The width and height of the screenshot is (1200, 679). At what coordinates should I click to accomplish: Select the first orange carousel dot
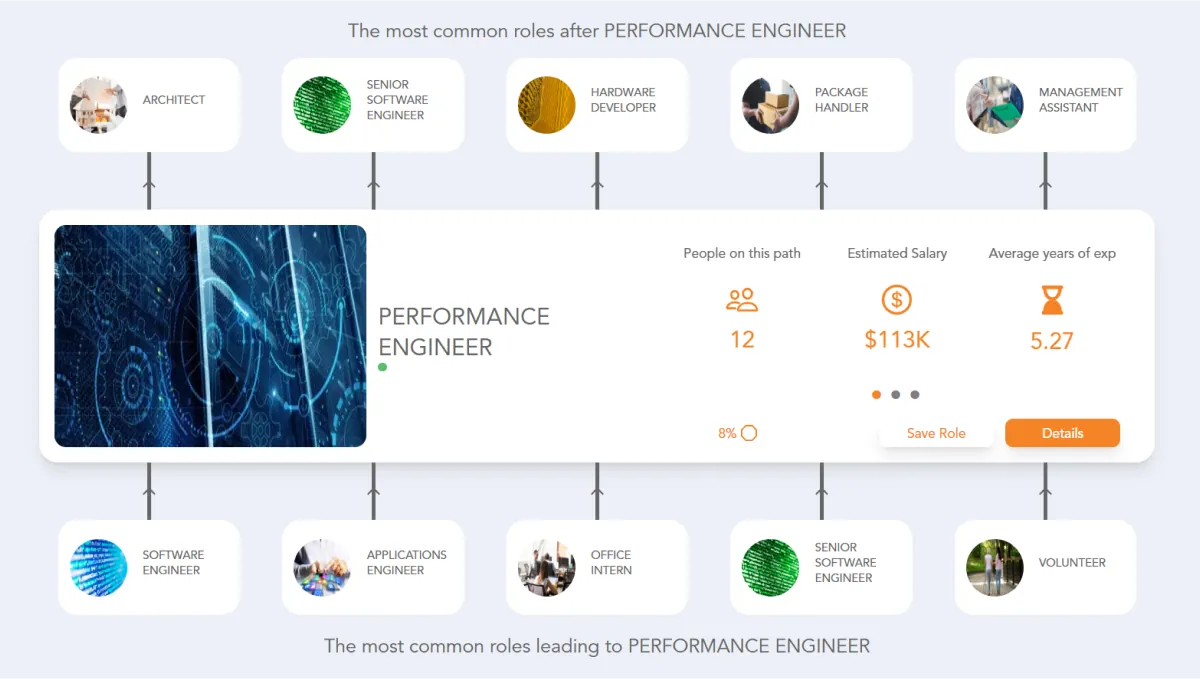[x=877, y=395]
